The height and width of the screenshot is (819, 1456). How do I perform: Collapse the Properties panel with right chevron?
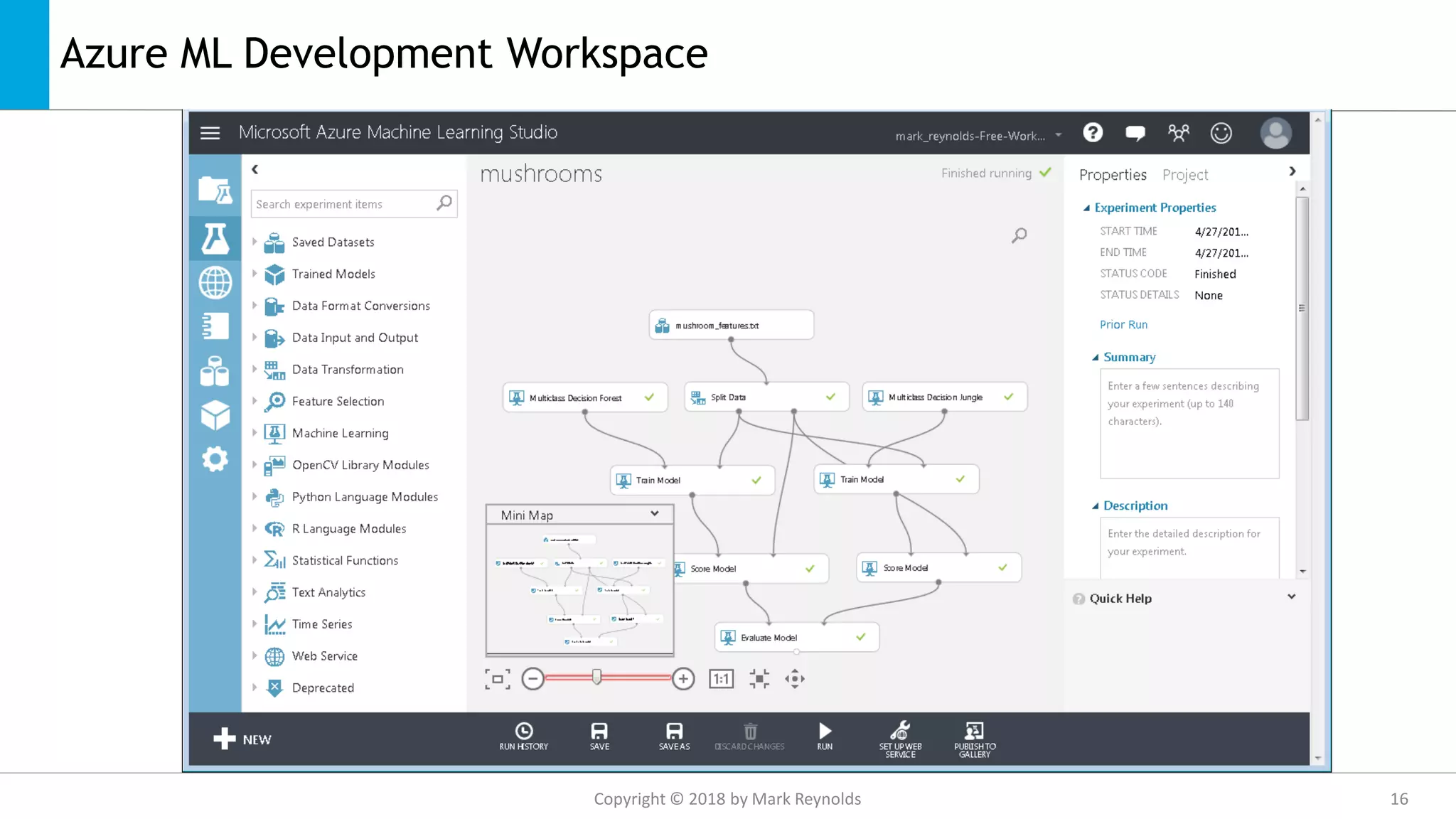1292,171
